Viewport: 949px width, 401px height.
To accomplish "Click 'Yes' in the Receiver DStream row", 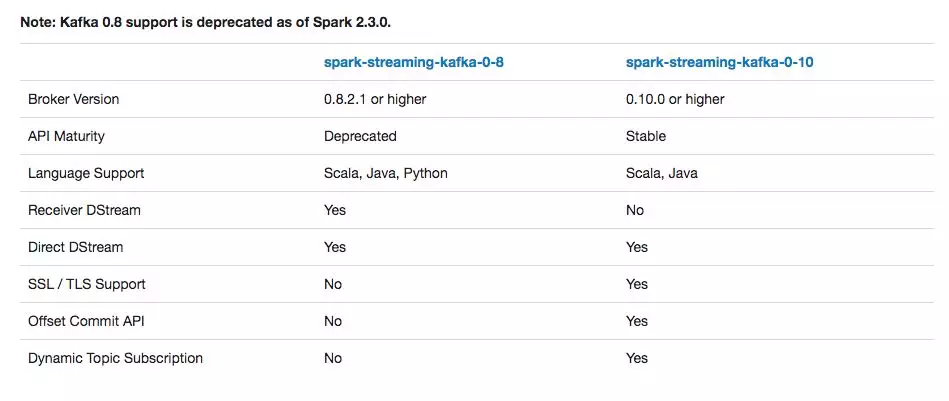I will coord(335,210).
